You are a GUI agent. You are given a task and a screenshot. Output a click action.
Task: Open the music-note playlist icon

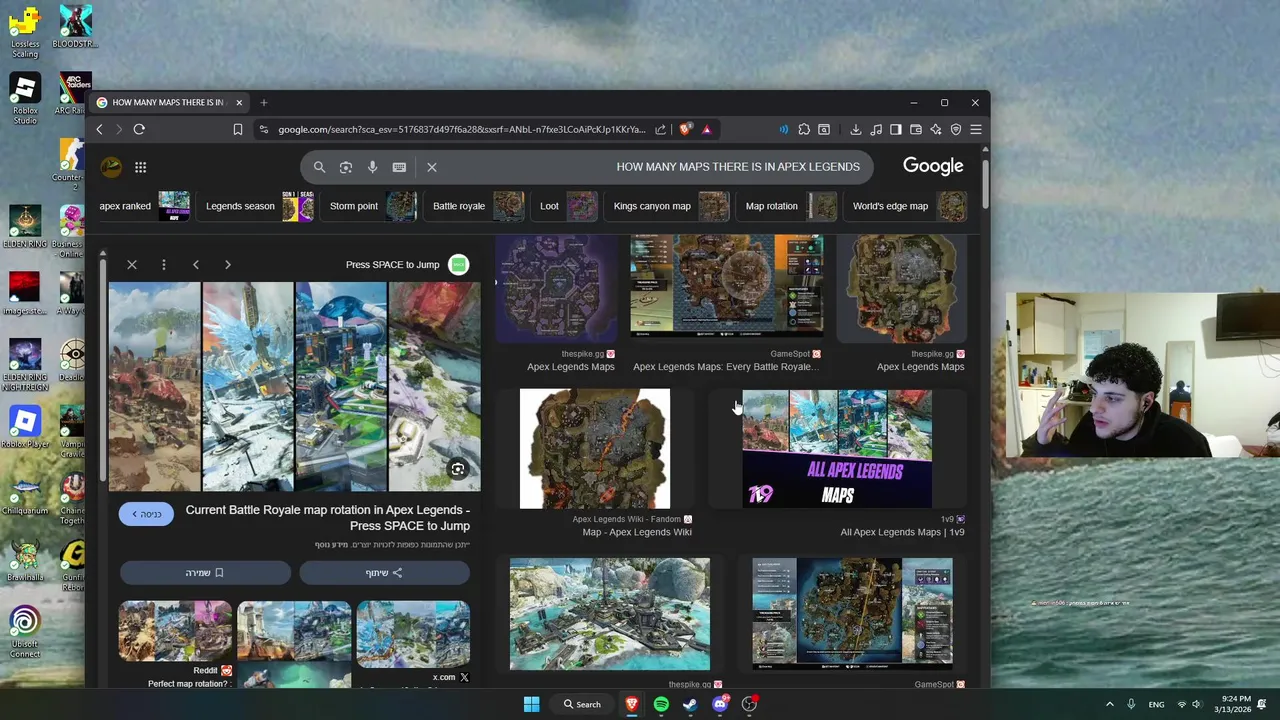(x=876, y=129)
